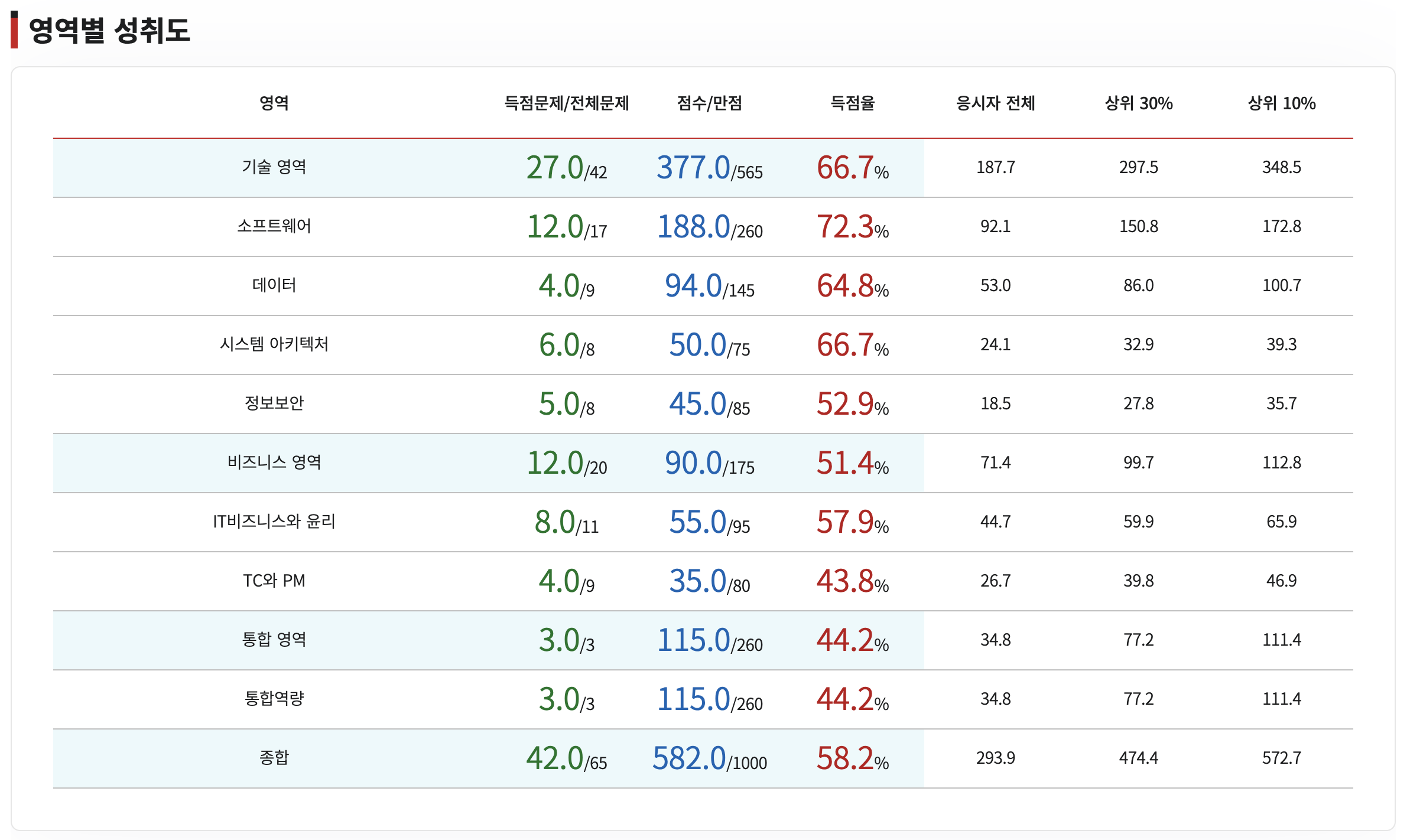The height and width of the screenshot is (840, 1410).
Task: Click the 비즈니스 영역 row label
Action: [274, 463]
